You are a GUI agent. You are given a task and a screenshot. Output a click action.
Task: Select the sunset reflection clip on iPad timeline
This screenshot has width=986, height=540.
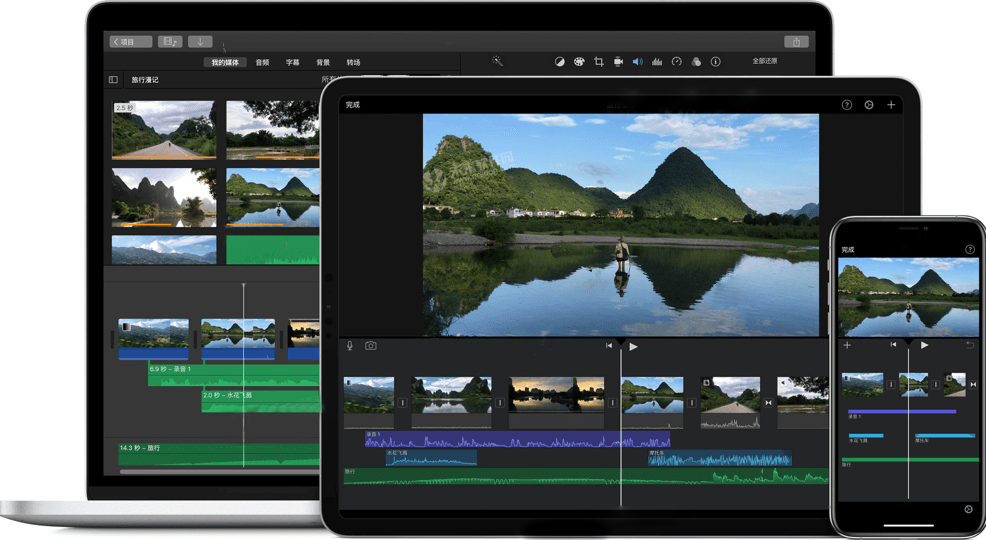(x=557, y=402)
